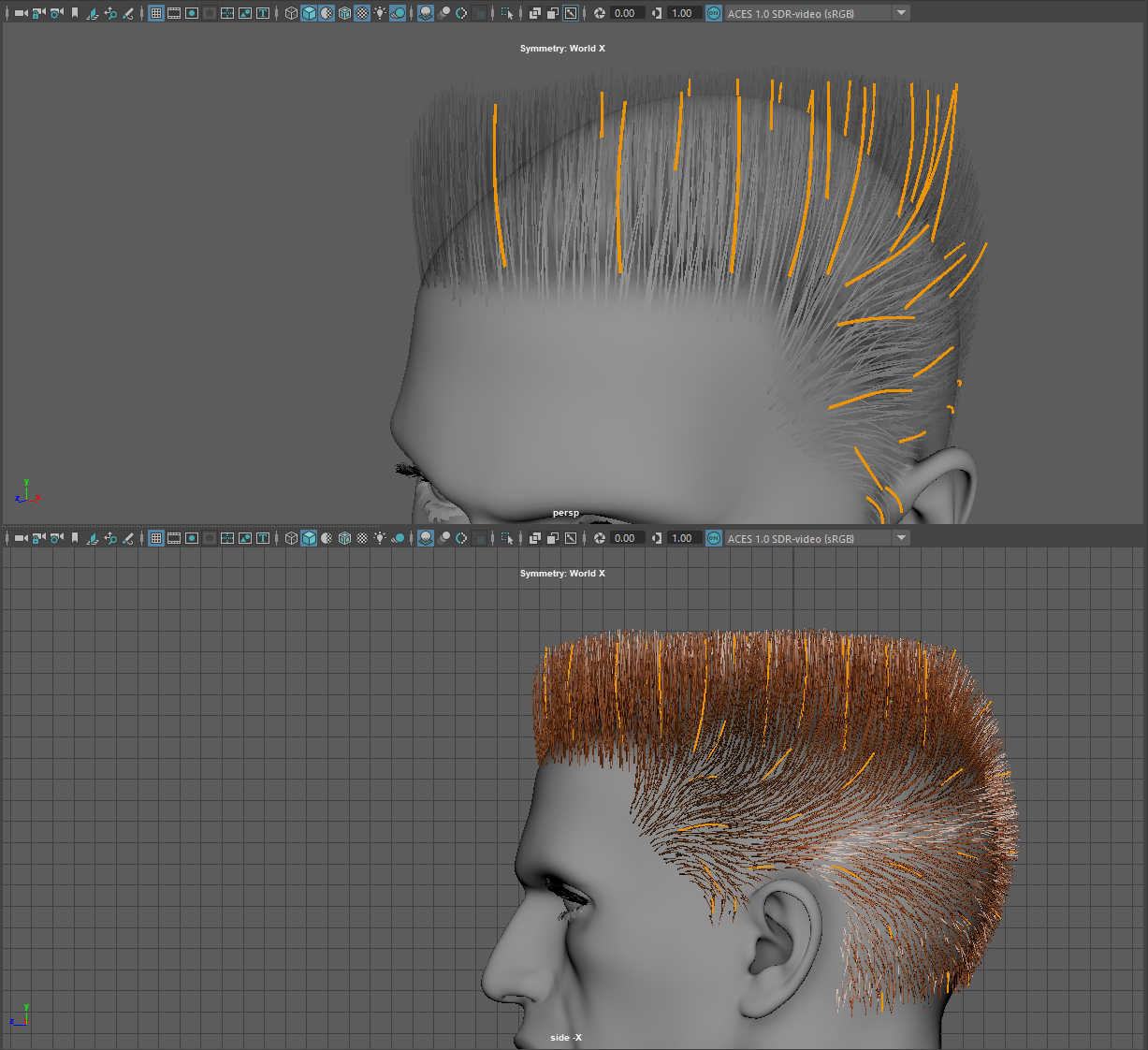Open ACES 1.0 SDR-video dropdown in persp panel
This screenshot has width=1148, height=1050.
pyautogui.click(x=817, y=13)
